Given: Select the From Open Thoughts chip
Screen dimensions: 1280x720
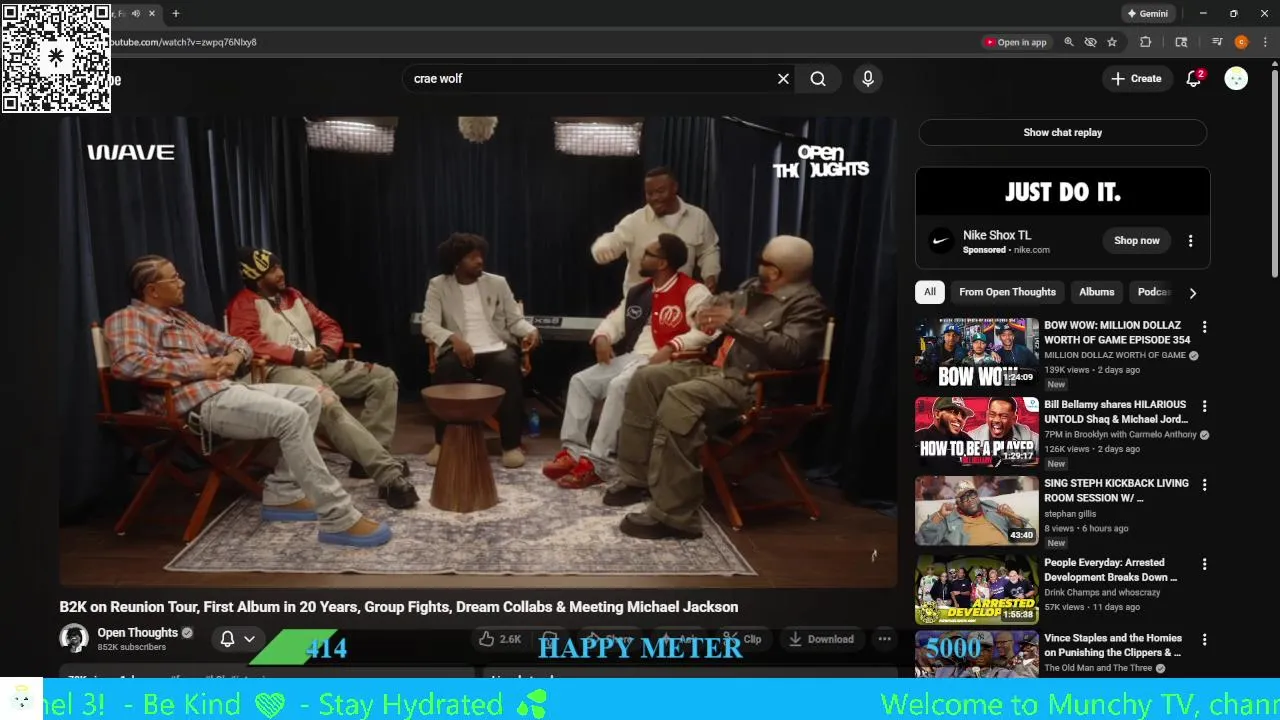Looking at the screenshot, I should coord(1007,292).
